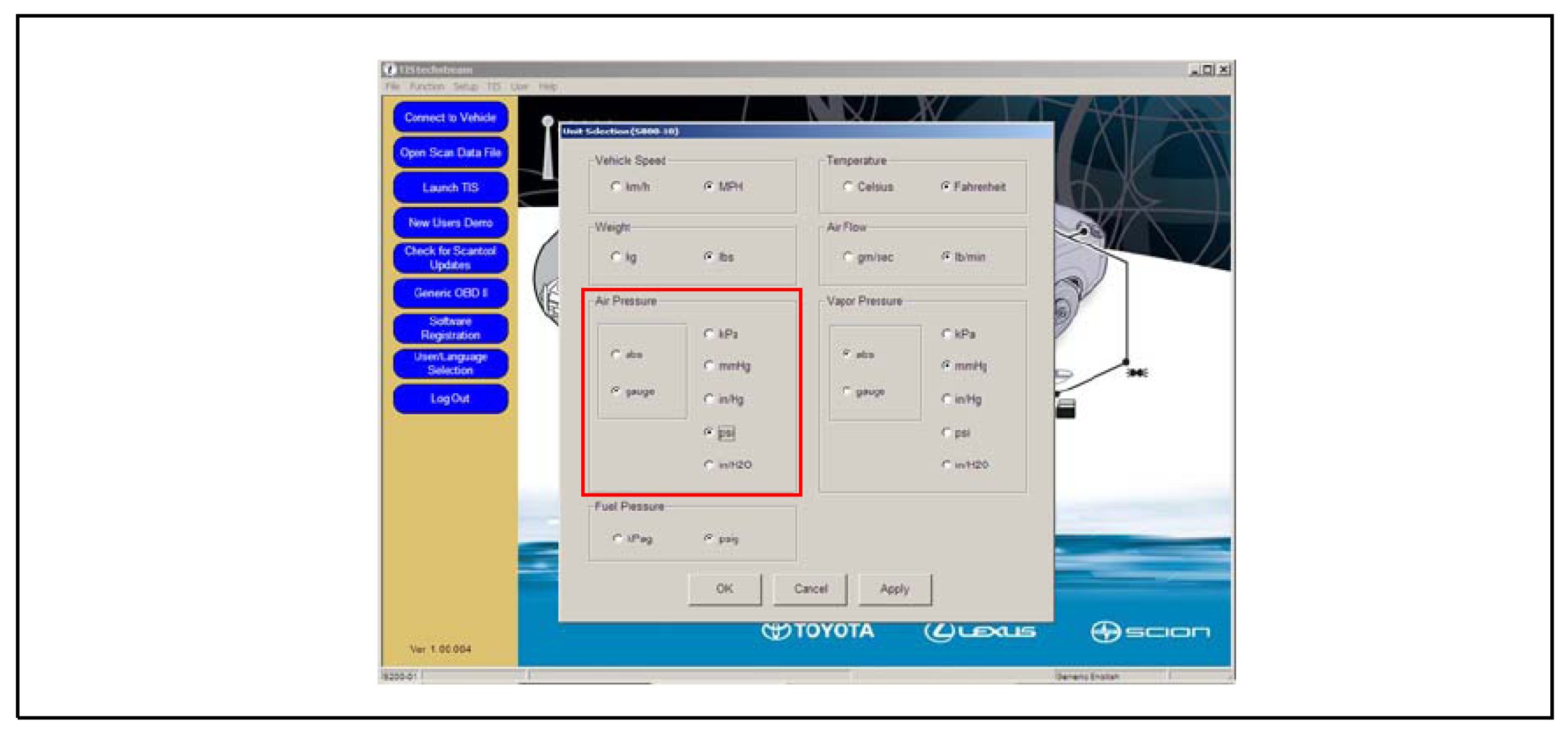Screen dimensions: 1568x737
Task: Click the Connect to Vehicle button
Action: pyautogui.click(x=450, y=118)
